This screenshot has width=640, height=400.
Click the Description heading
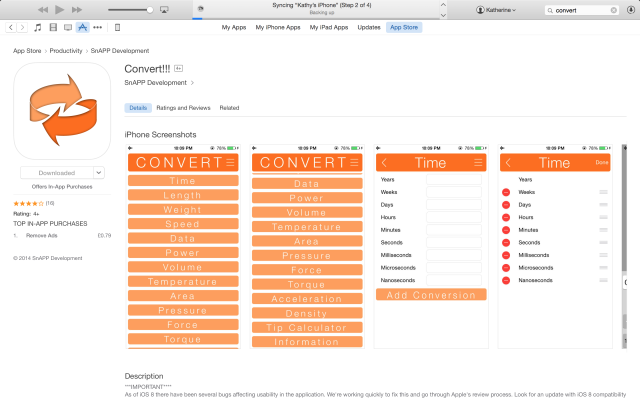point(144,376)
